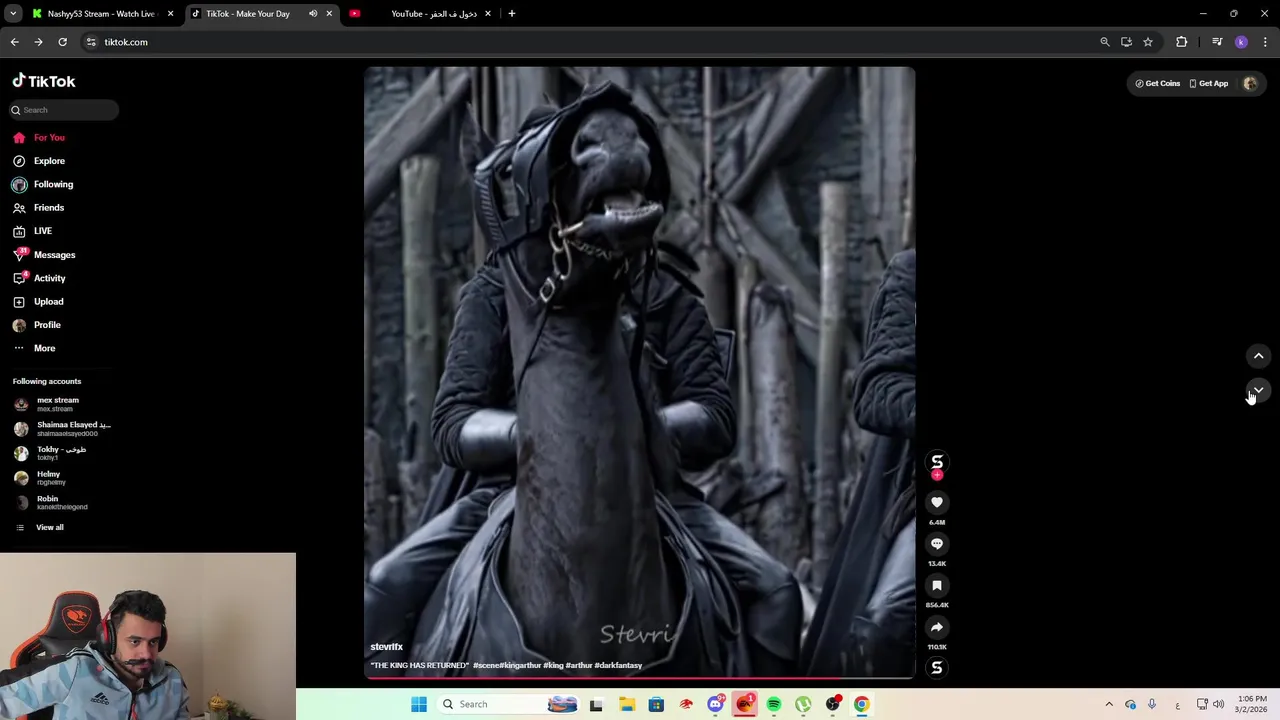Mute the TikTok tab audio
The height and width of the screenshot is (720, 1280).
[313, 14]
